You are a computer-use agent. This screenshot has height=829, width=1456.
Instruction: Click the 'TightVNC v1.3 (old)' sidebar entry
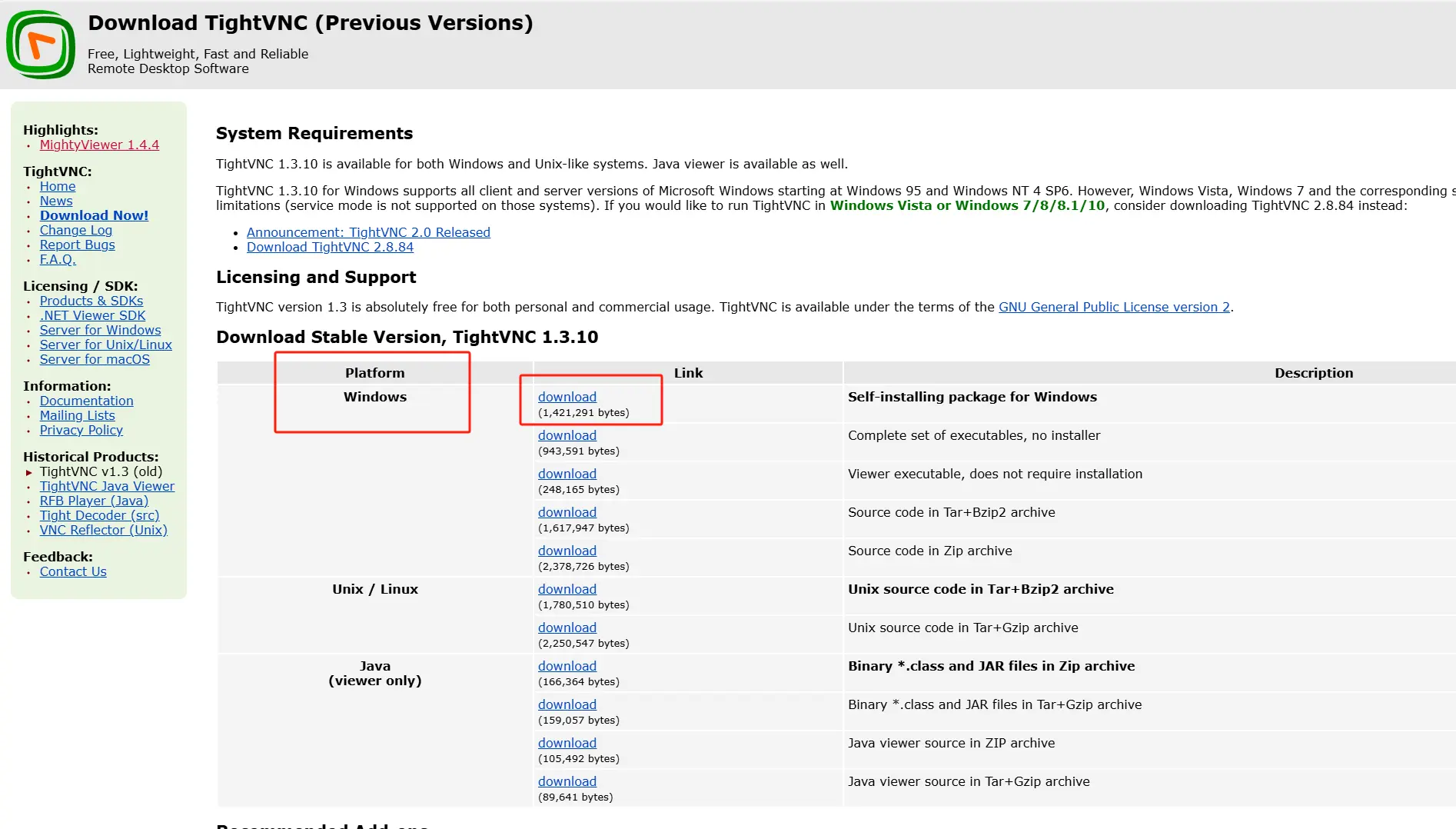pos(101,471)
